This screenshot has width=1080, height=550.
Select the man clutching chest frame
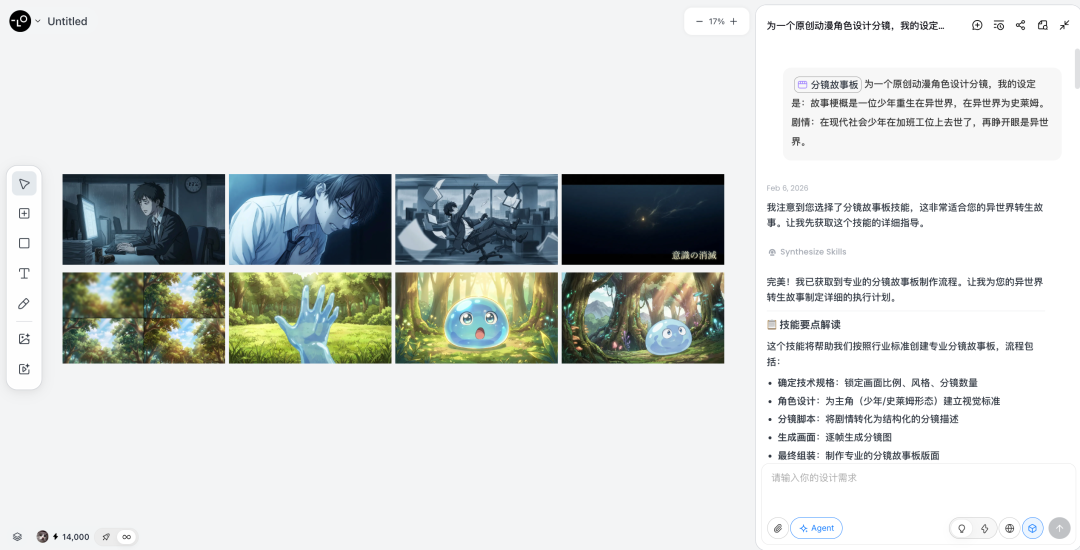[x=310, y=219]
